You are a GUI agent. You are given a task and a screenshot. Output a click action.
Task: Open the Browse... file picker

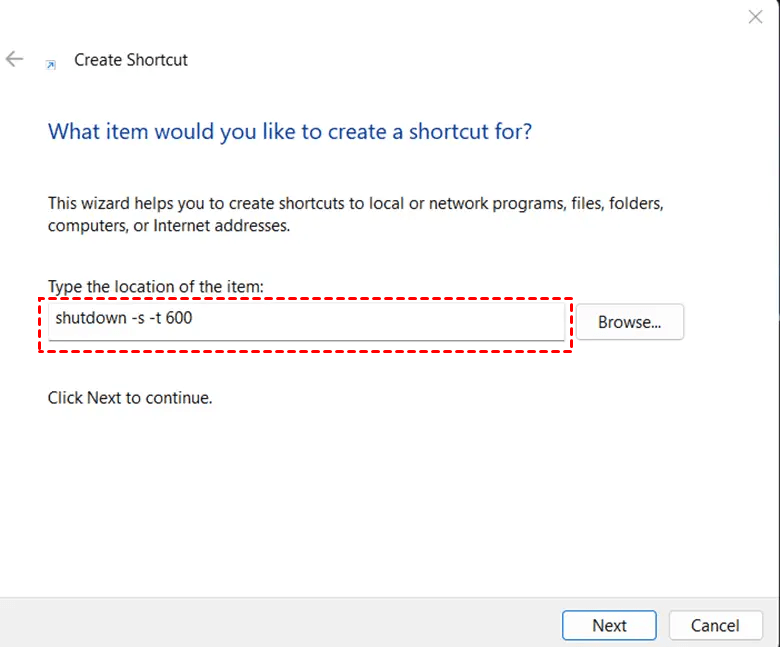pyautogui.click(x=630, y=322)
